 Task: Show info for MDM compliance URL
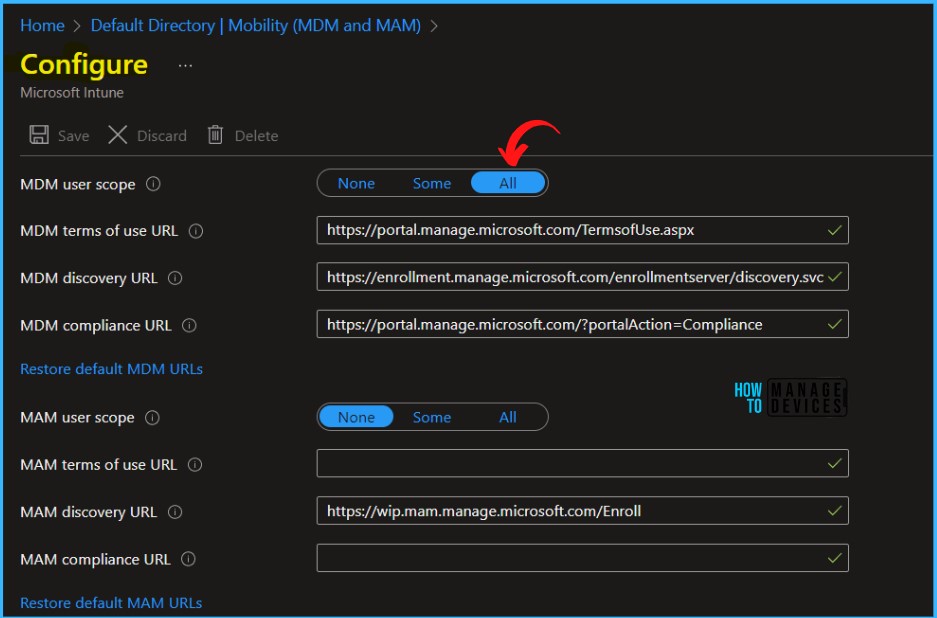189,325
